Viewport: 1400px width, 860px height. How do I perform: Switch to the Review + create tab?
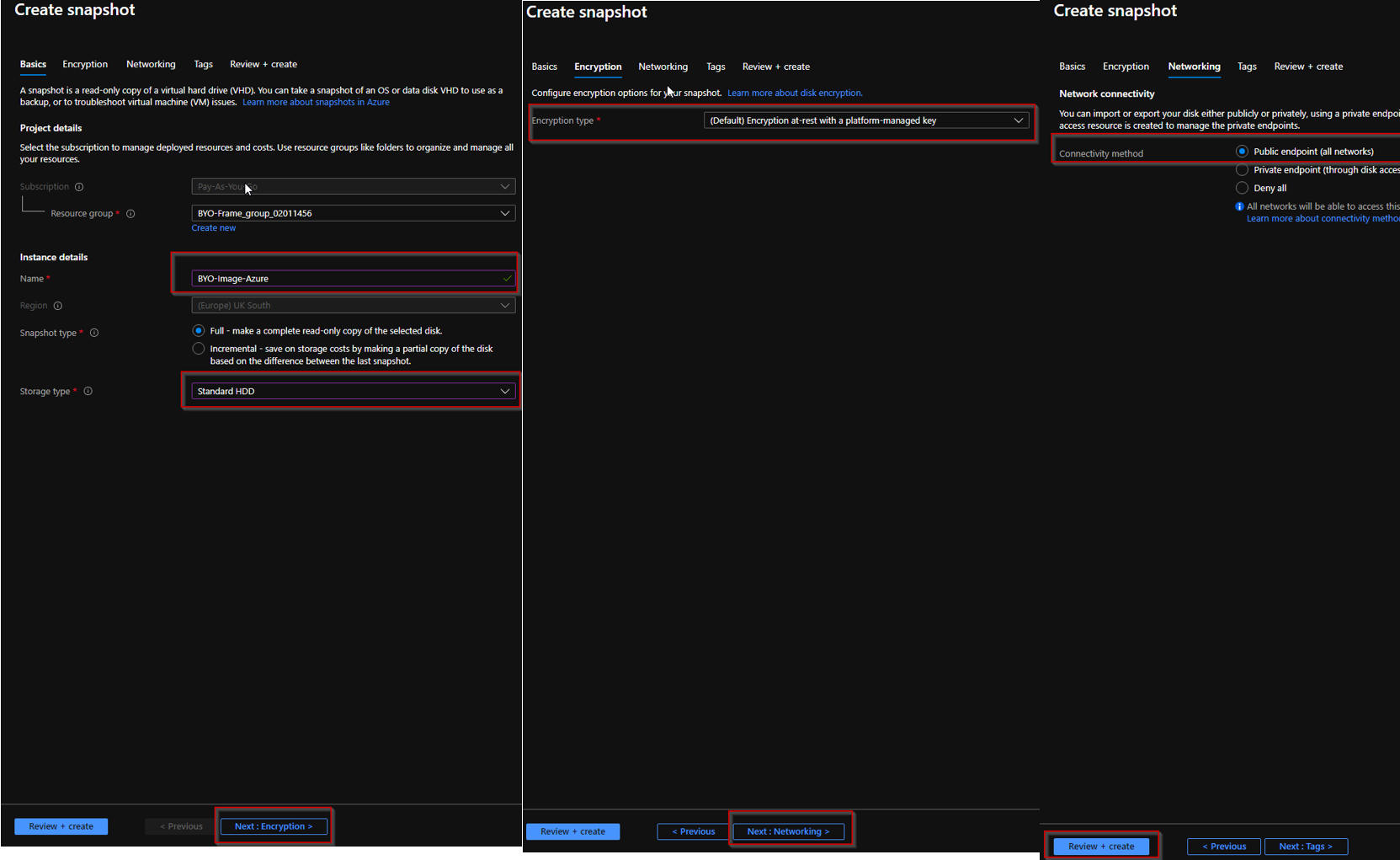263,64
